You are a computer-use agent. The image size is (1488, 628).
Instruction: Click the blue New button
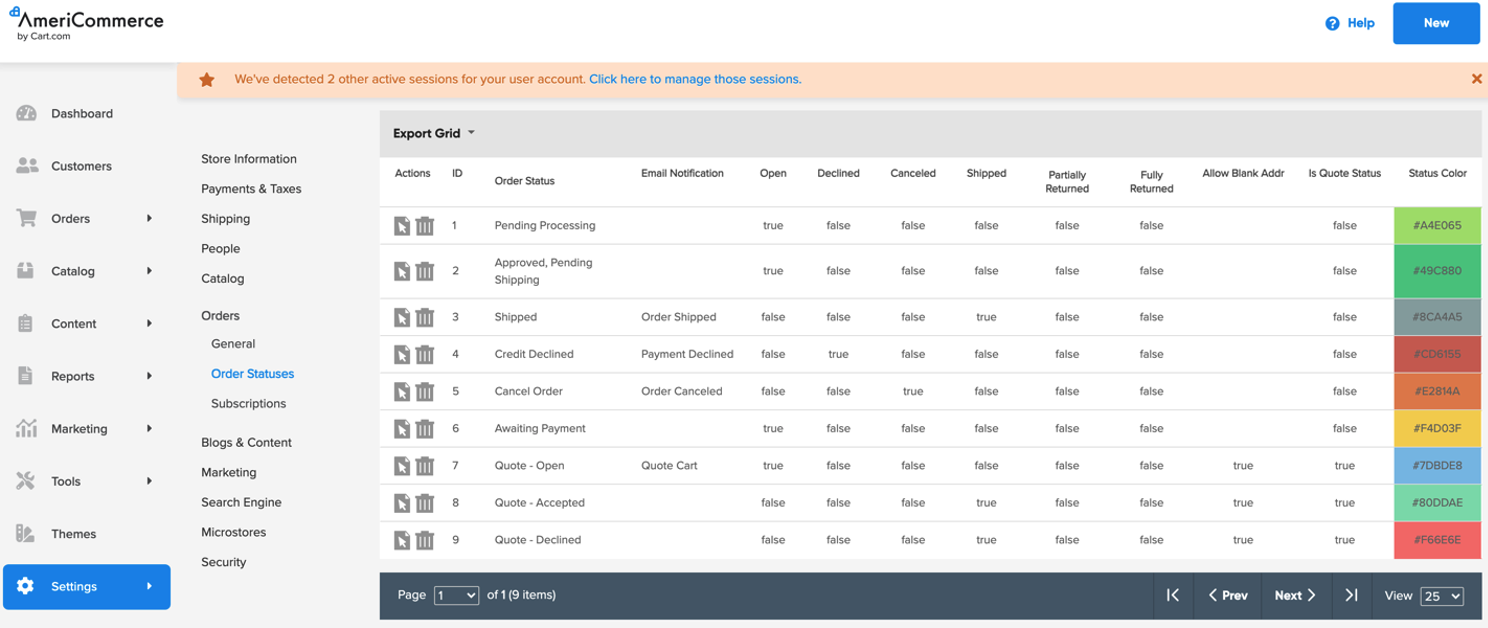[1436, 23]
